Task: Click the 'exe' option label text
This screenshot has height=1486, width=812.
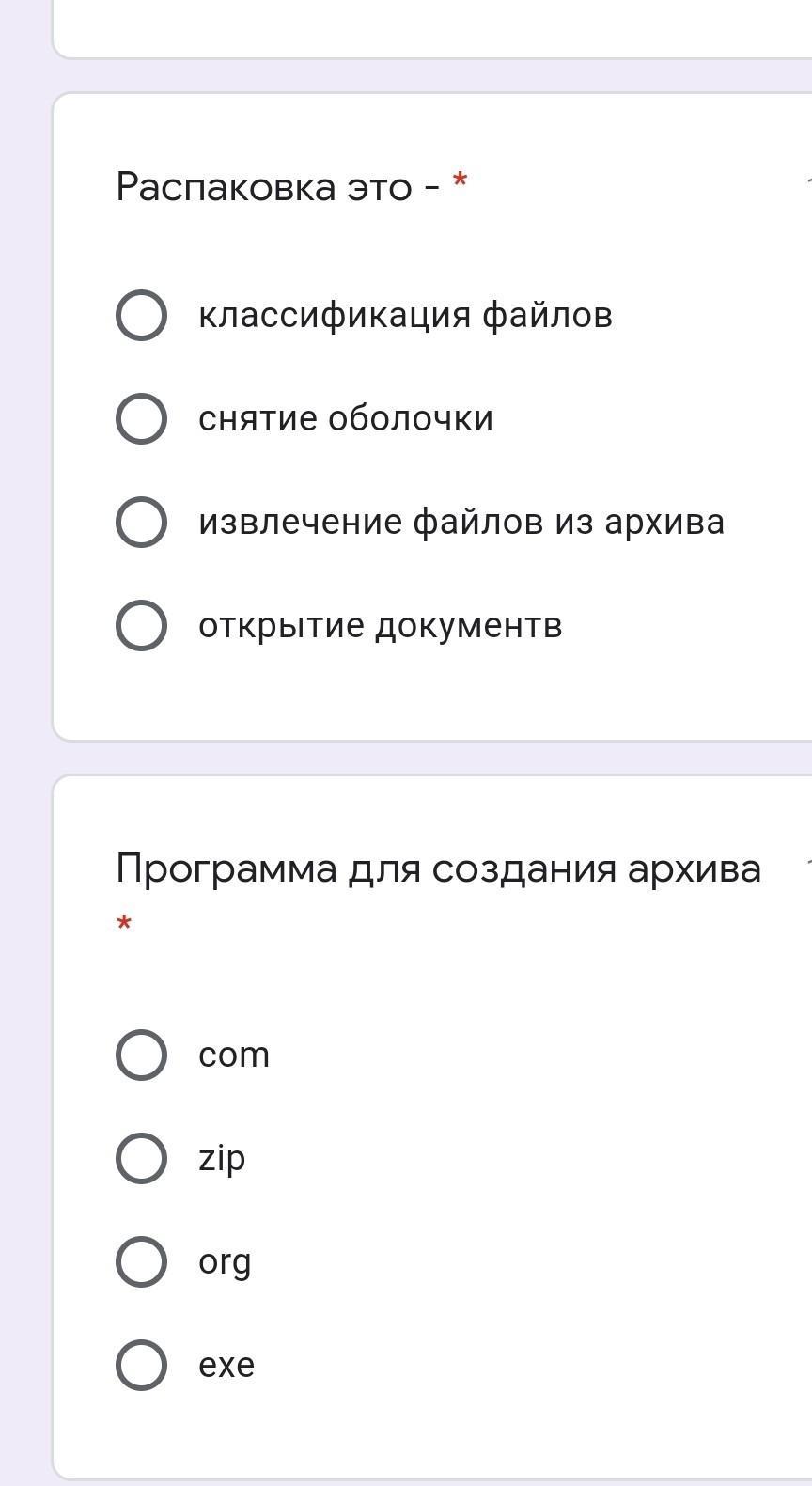Action: [226, 1365]
